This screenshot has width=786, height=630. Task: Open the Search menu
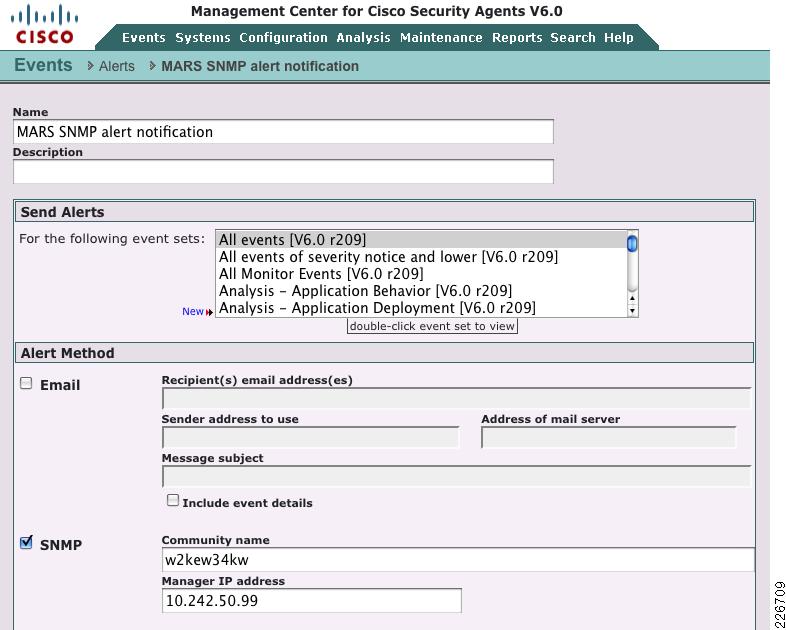pyautogui.click(x=573, y=38)
